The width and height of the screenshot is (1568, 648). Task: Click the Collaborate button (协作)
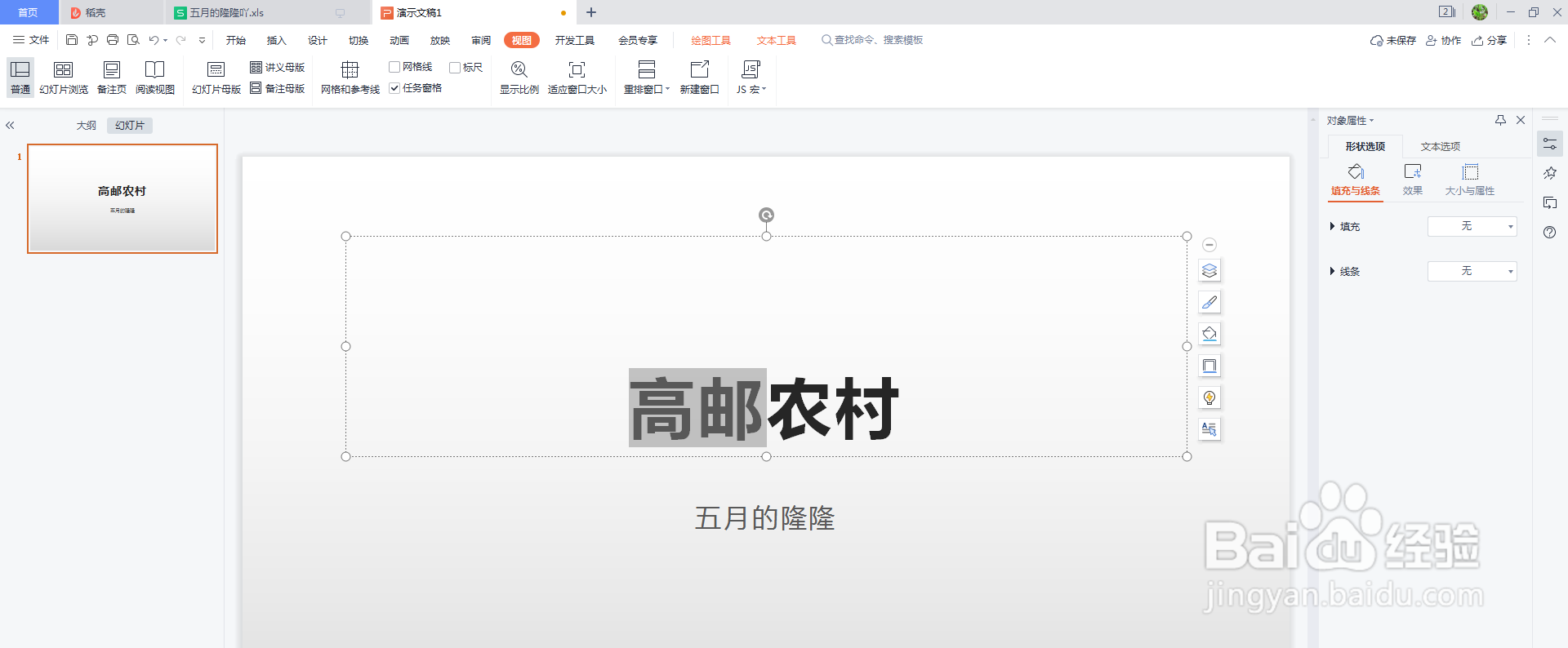(x=1443, y=40)
